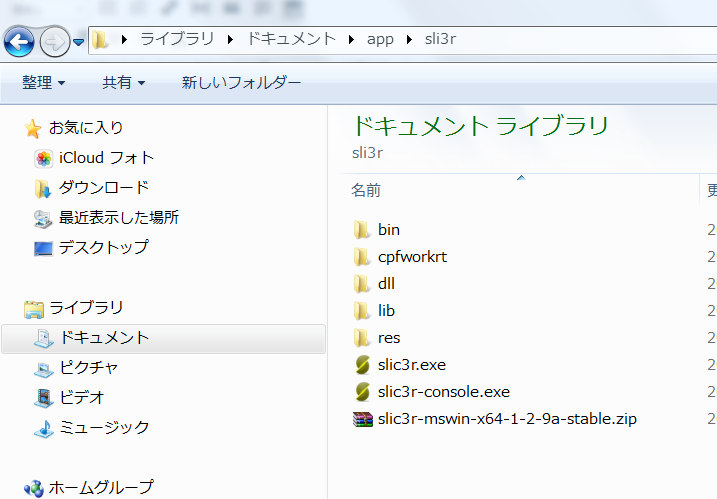This screenshot has height=499, width=717.
Task: Select the slic3r.exe file name
Action: (412, 365)
